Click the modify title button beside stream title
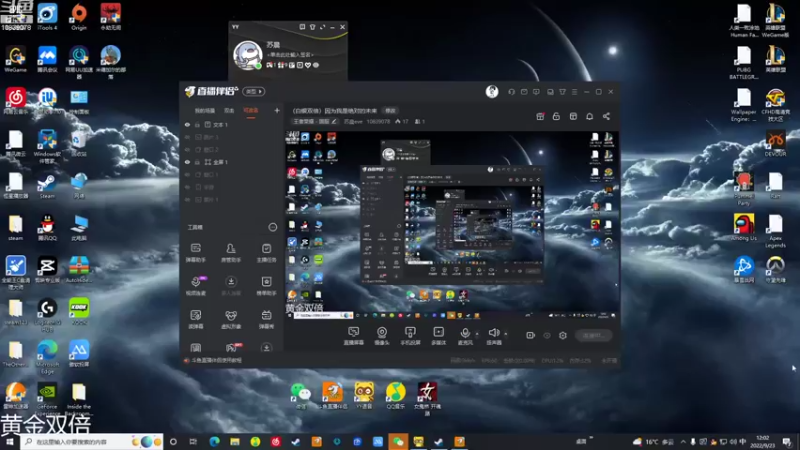The image size is (800, 450). pos(390,110)
